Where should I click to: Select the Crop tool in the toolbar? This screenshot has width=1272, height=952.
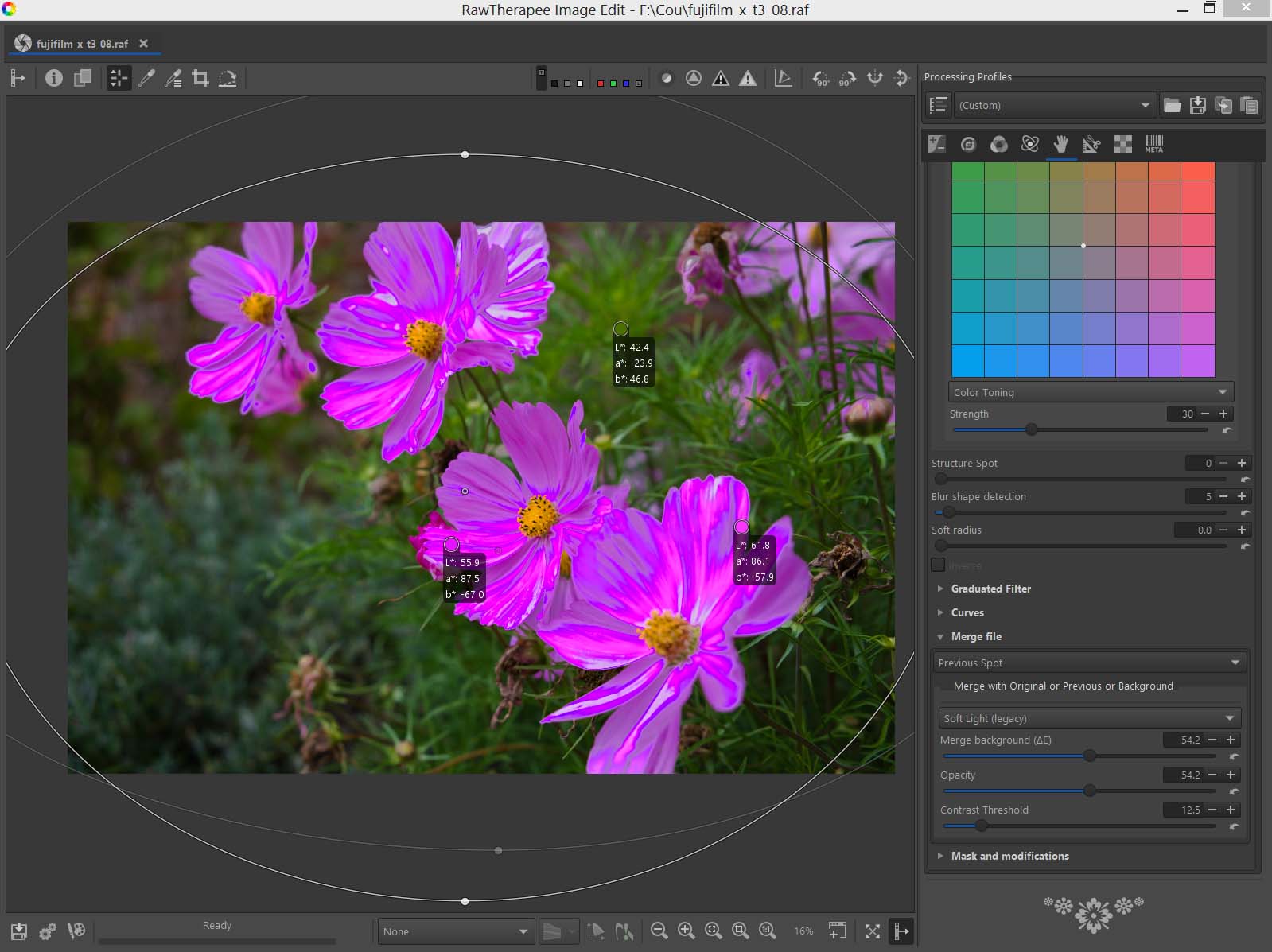pyautogui.click(x=200, y=78)
